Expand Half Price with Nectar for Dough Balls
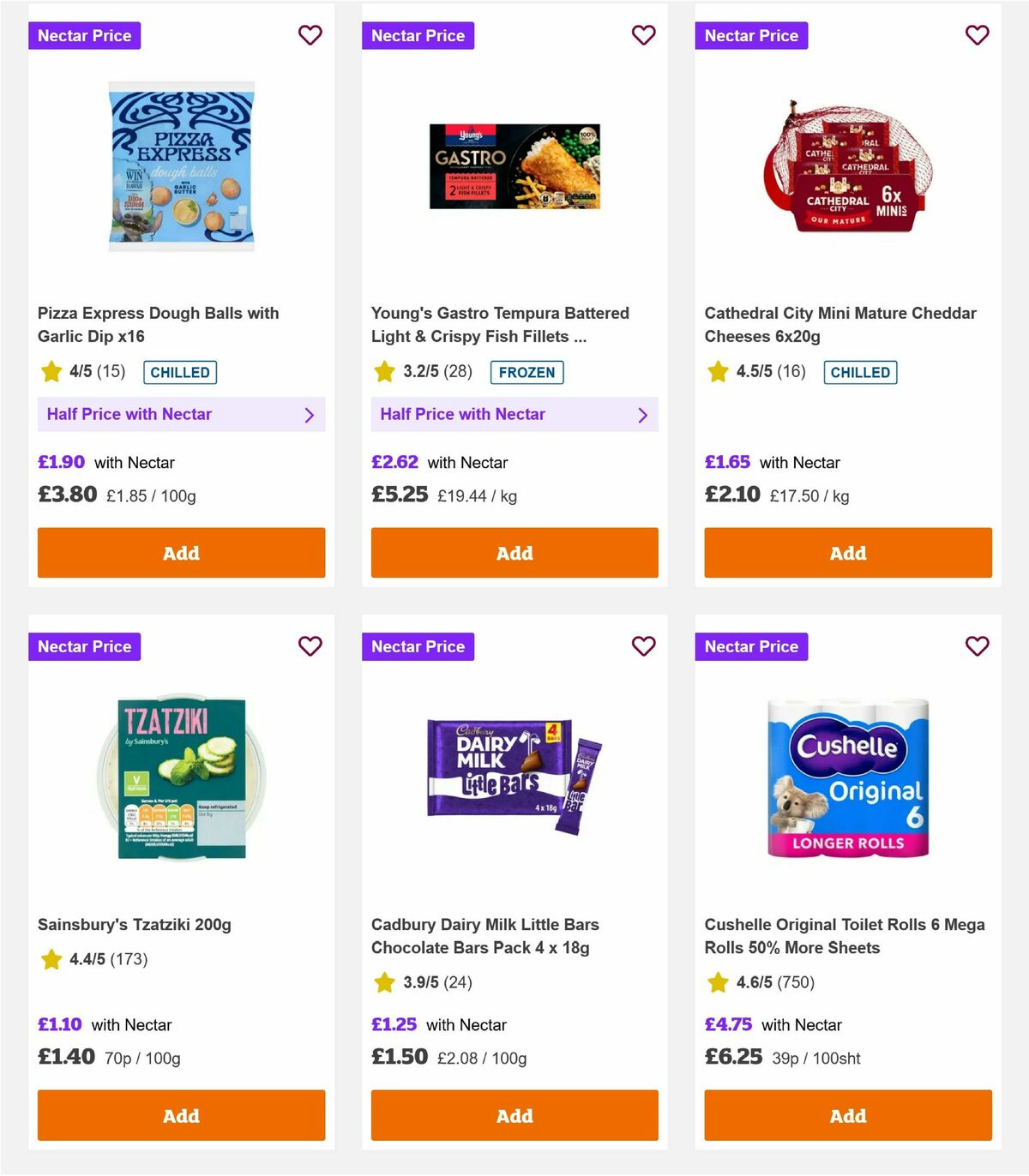Viewport: 1029px width, 1176px height. pos(181,414)
